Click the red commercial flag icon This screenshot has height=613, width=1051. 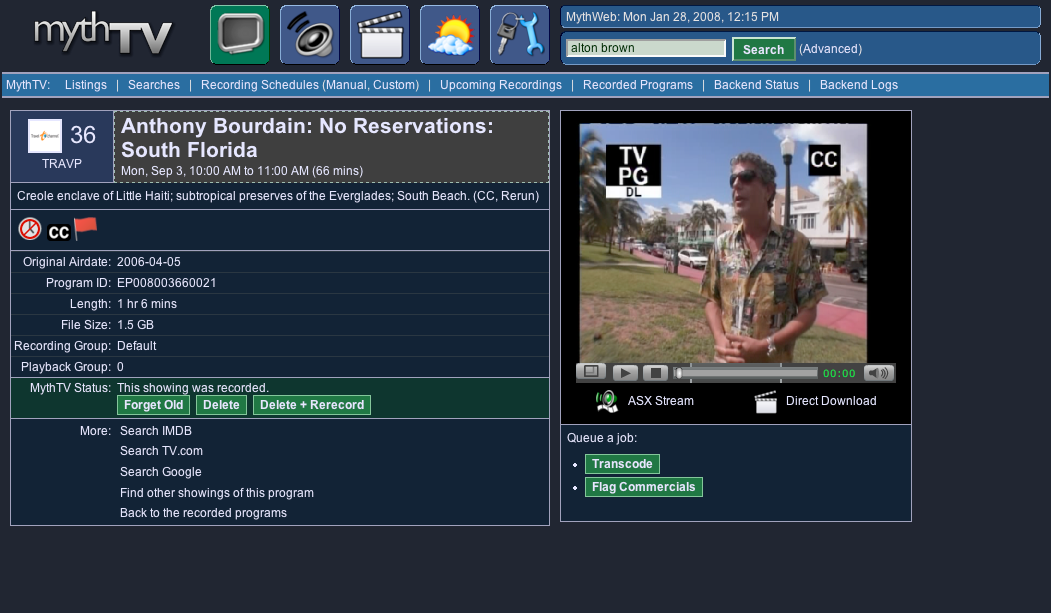click(x=86, y=229)
